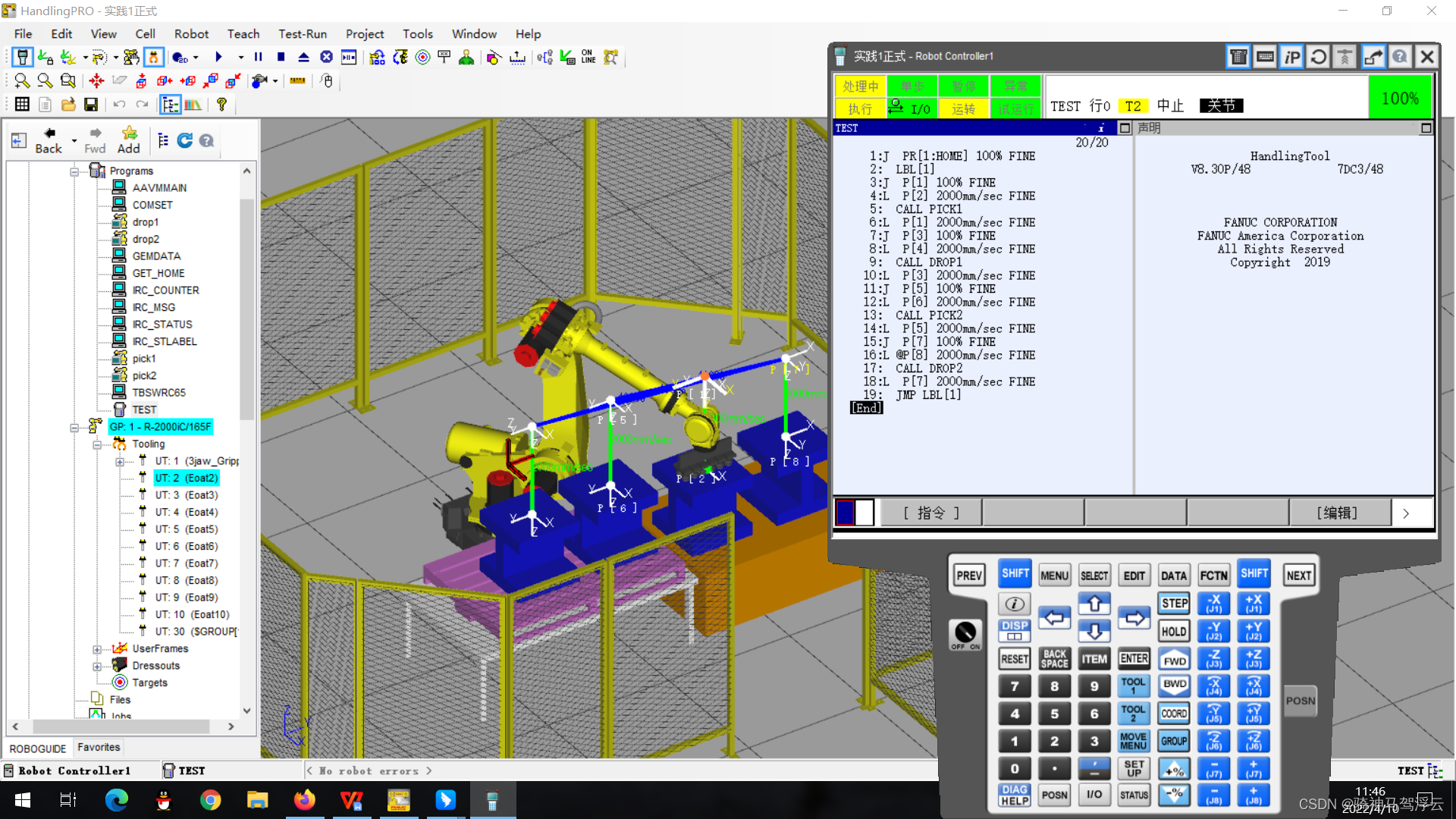
Task: Click the Zoom Out magnifier icon
Action: [45, 81]
